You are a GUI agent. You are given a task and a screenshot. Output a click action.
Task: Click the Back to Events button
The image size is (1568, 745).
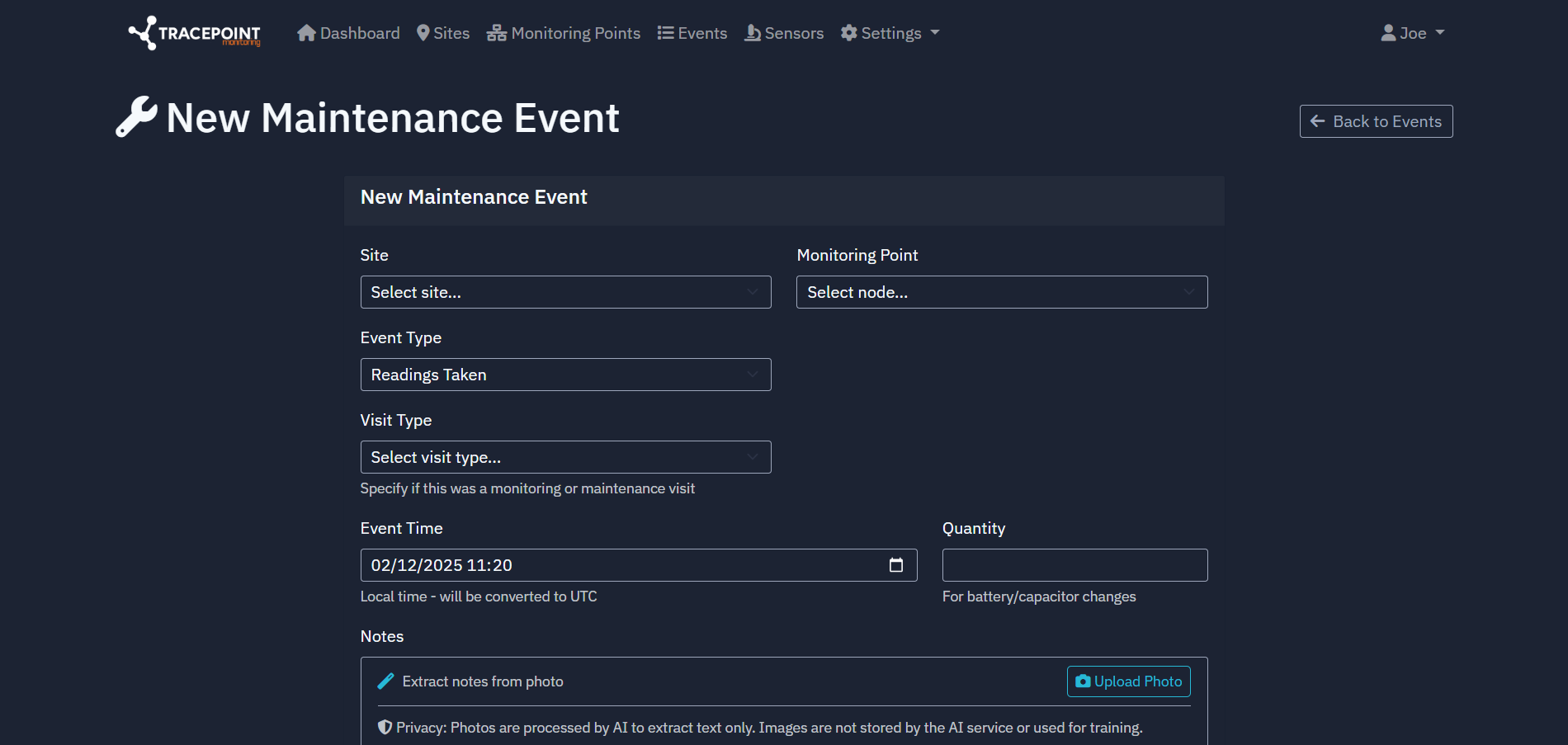click(1376, 121)
